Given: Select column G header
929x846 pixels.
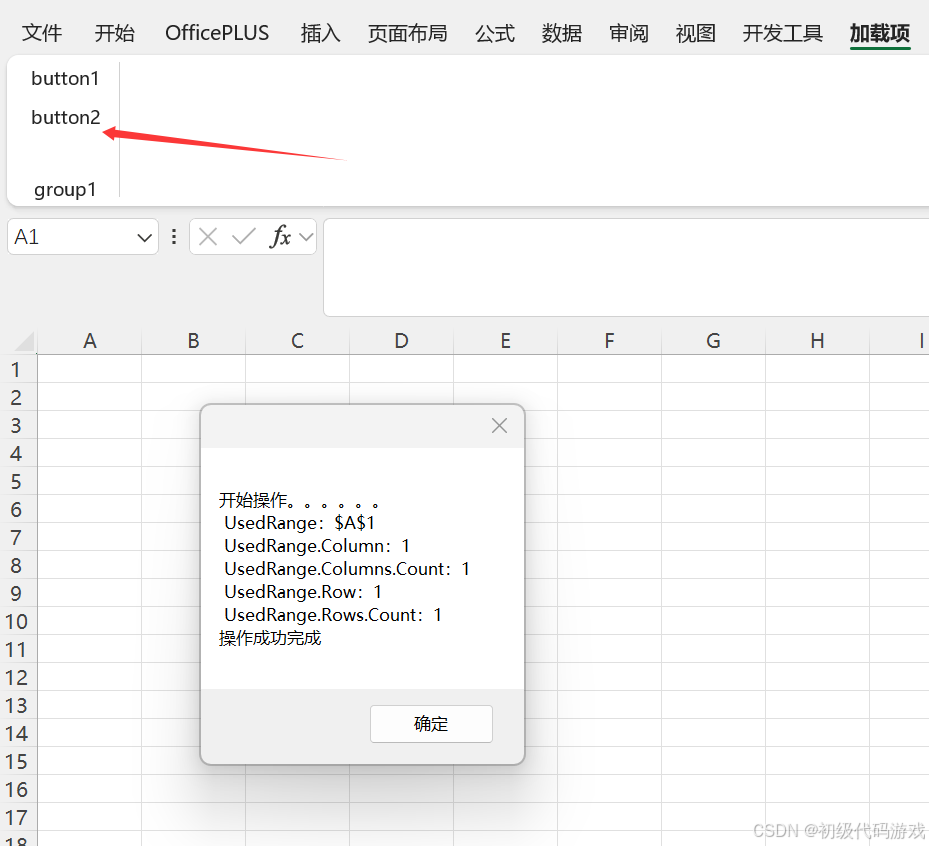Looking at the screenshot, I should pyautogui.click(x=713, y=341).
